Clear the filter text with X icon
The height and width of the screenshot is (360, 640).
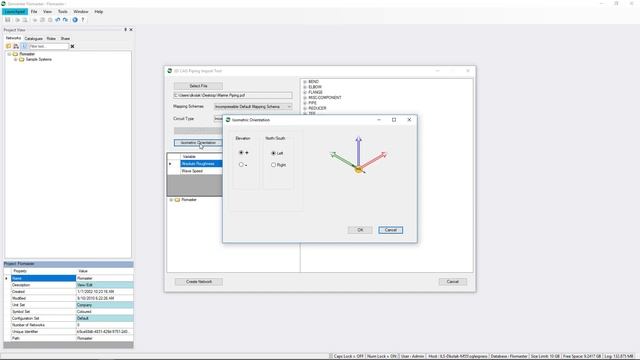[72, 47]
